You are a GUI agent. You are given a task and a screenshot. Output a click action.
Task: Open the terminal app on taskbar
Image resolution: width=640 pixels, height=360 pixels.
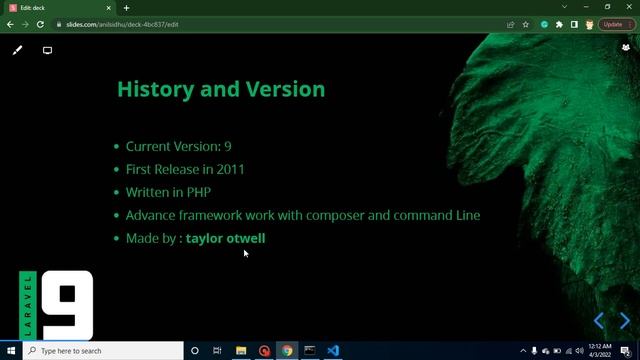(310, 351)
